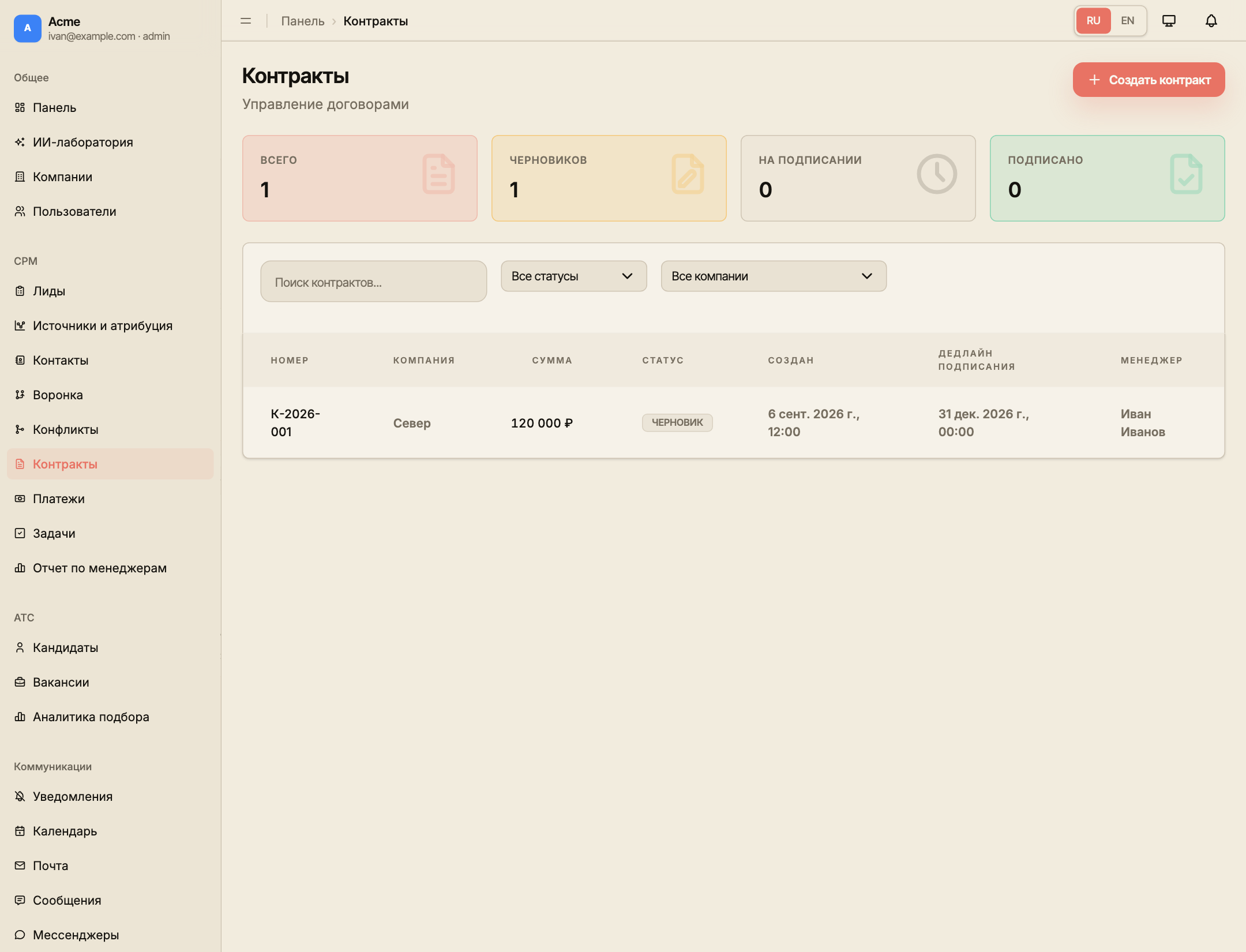This screenshot has width=1246, height=952.
Task: Click the Создать контракт button
Action: (x=1149, y=80)
